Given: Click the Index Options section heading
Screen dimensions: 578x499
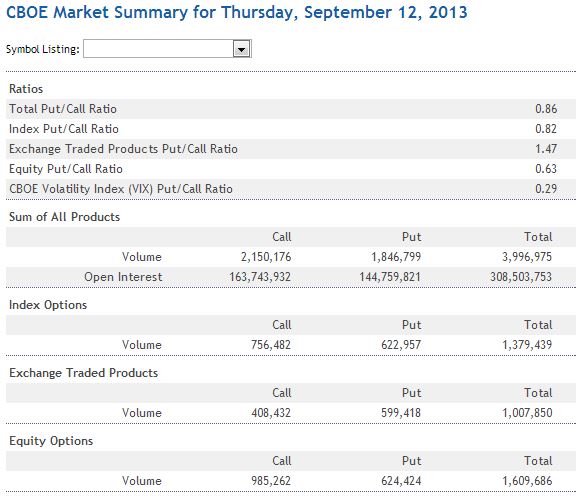Looking at the screenshot, I should coord(48,305).
